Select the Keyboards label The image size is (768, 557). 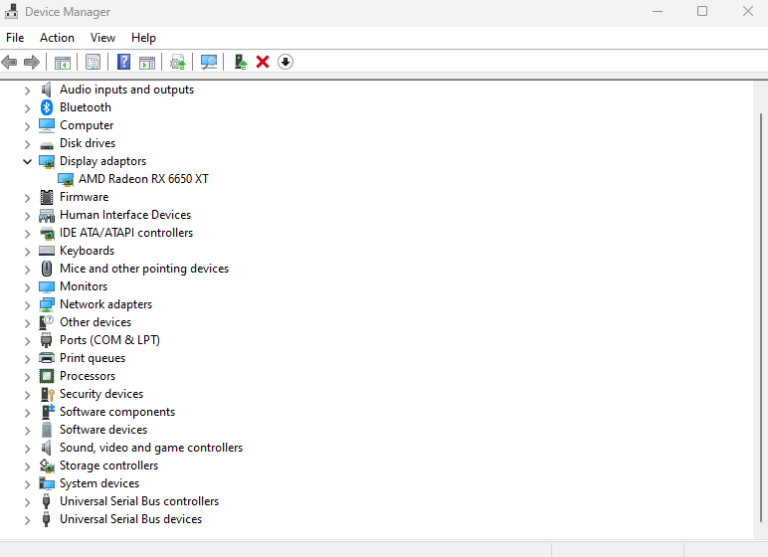tap(87, 251)
